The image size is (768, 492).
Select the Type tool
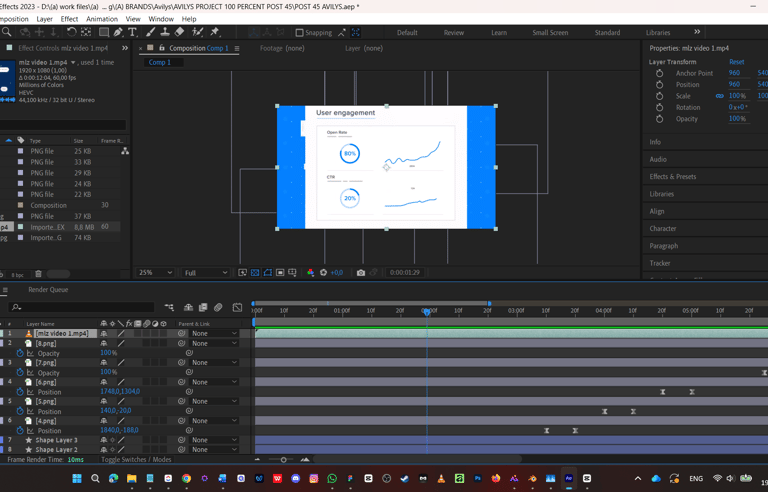[x=132, y=32]
